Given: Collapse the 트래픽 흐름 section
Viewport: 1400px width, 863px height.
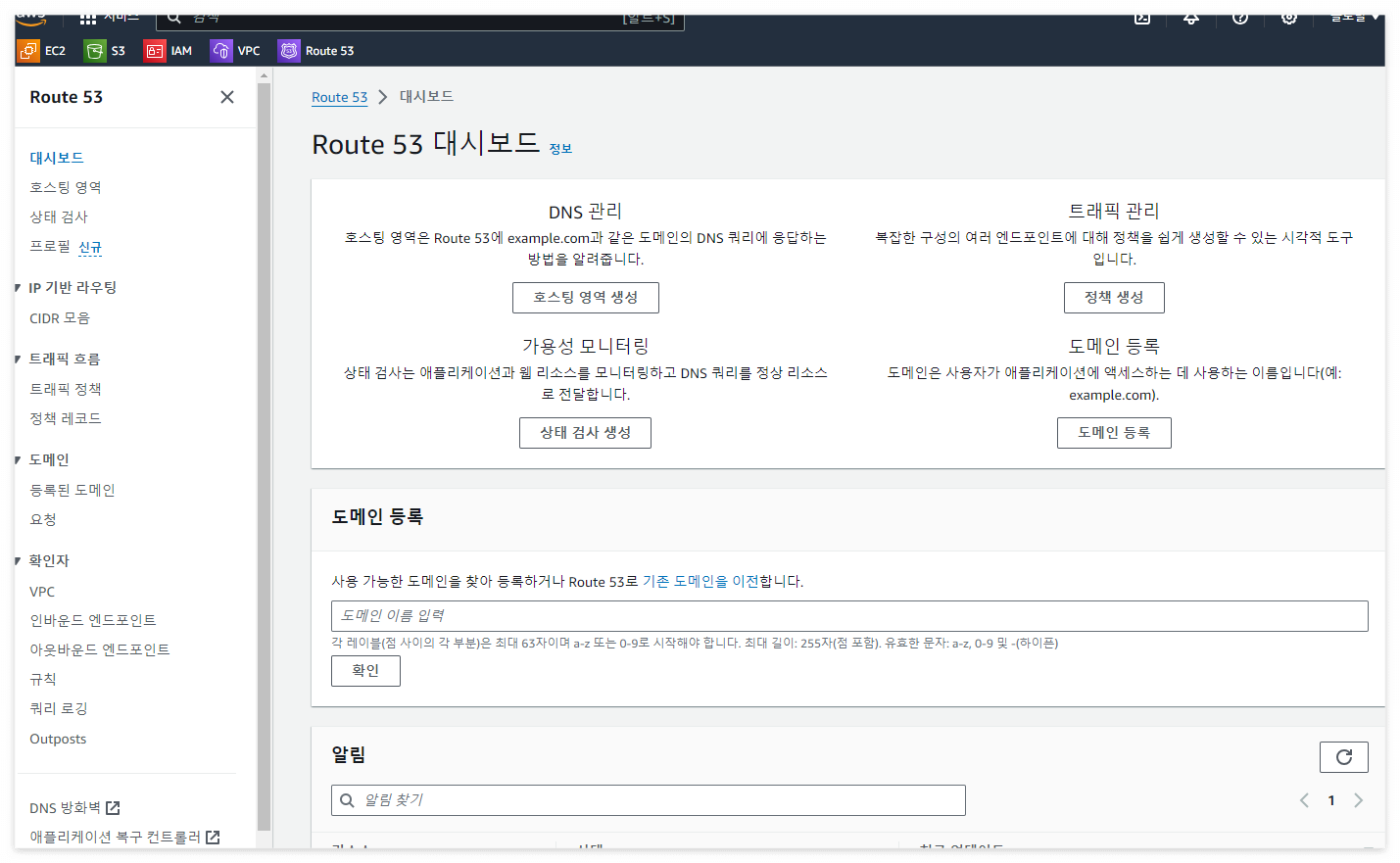Looking at the screenshot, I should [19, 360].
